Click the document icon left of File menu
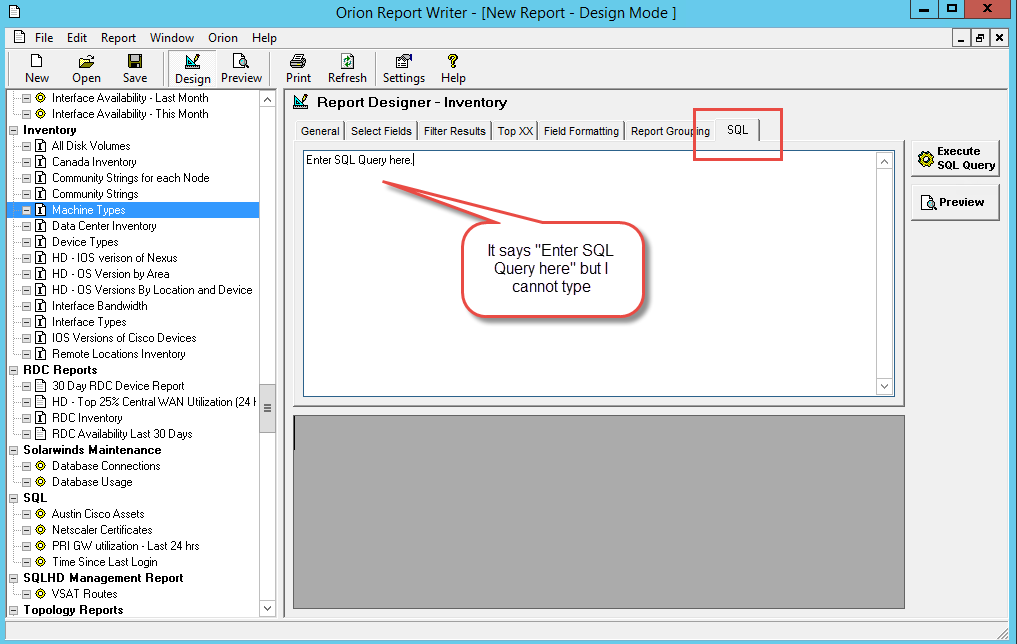Screen dimensions: 1017x644 tap(19, 37)
